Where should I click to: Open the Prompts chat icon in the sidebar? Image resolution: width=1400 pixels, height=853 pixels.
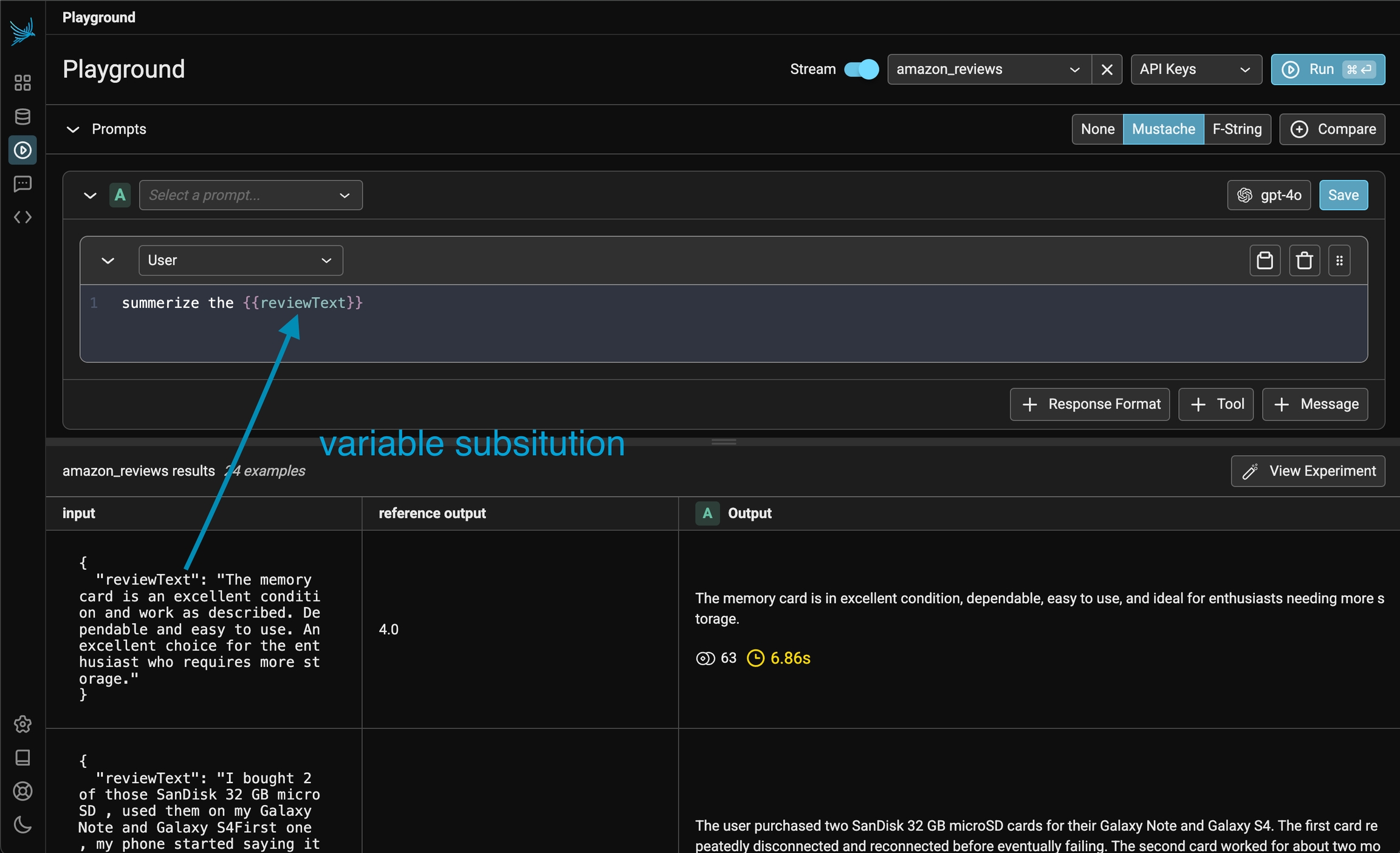tap(22, 183)
